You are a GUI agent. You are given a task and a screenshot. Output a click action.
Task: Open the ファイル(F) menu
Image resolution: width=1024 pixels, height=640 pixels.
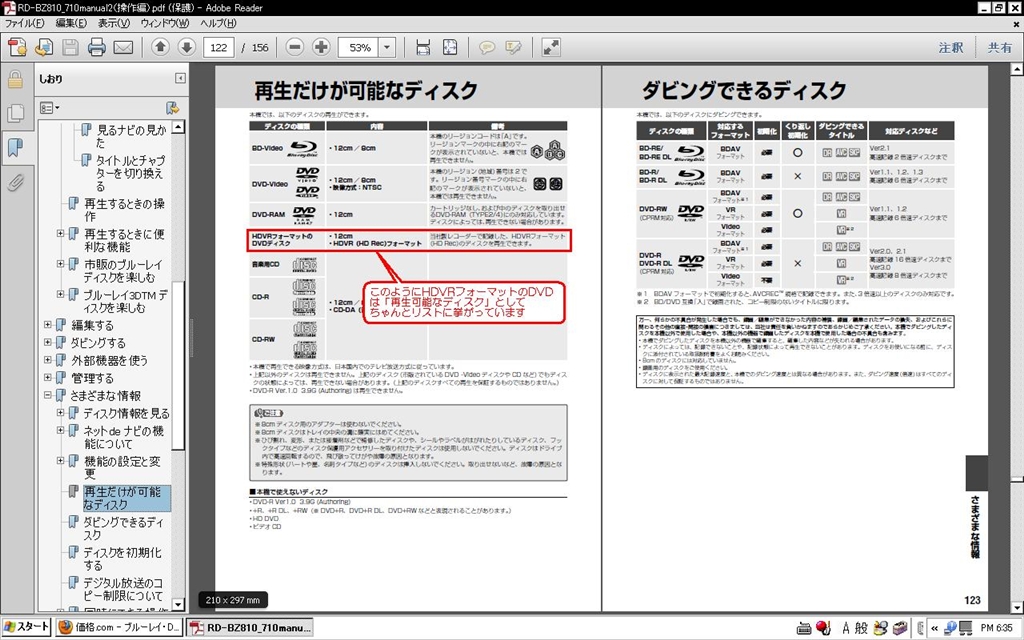click(26, 22)
